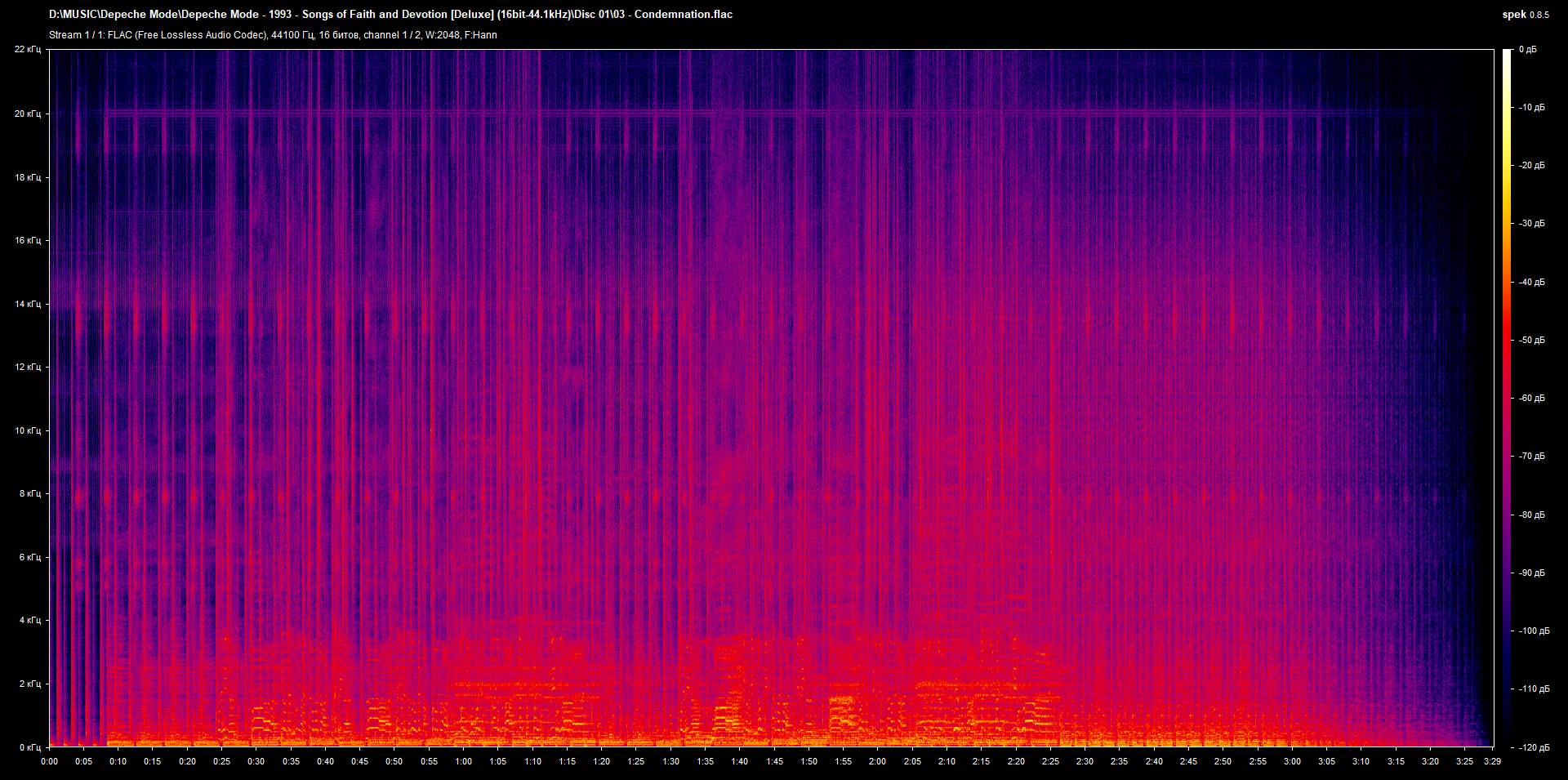Click the 3:29 end time label
1568x780 pixels.
[1492, 761]
